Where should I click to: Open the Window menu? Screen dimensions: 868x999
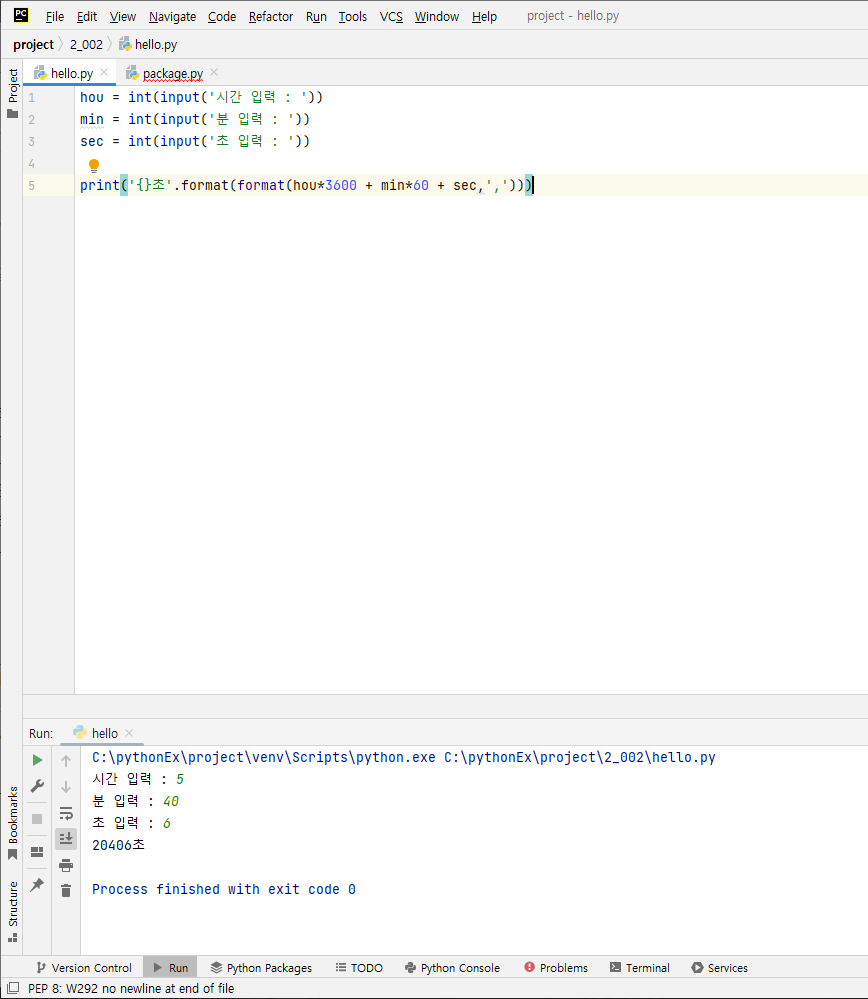point(437,17)
